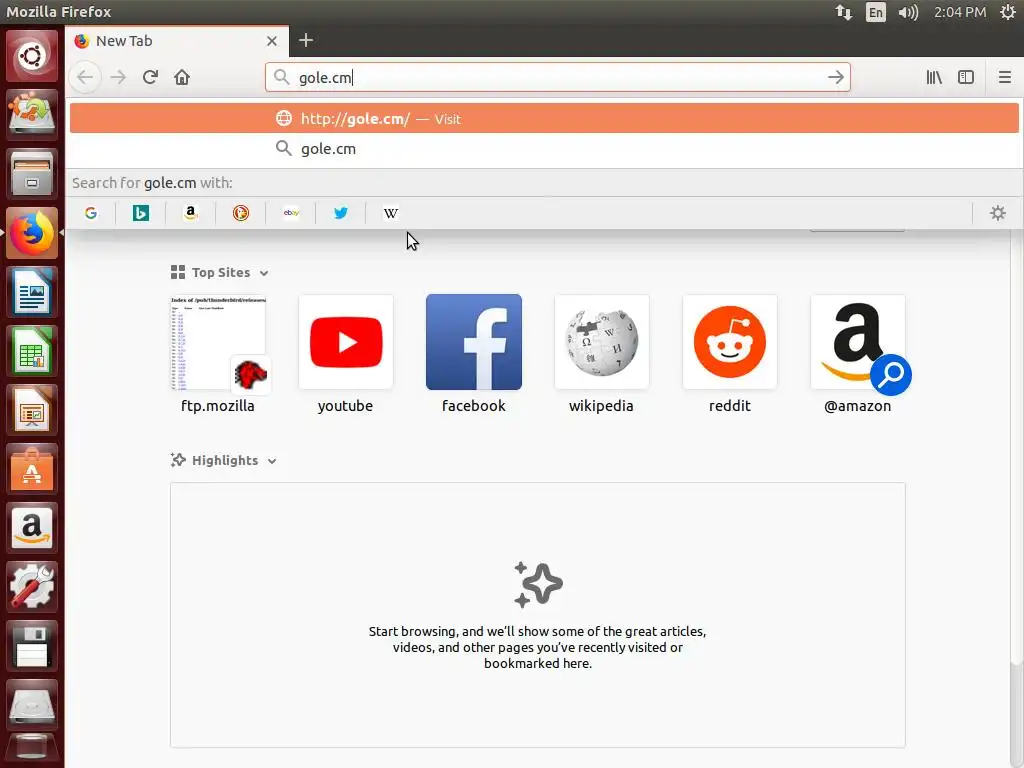Screen dimensions: 1024x768
Task: Search gole.cm with Wikipedia
Action: 391,213
